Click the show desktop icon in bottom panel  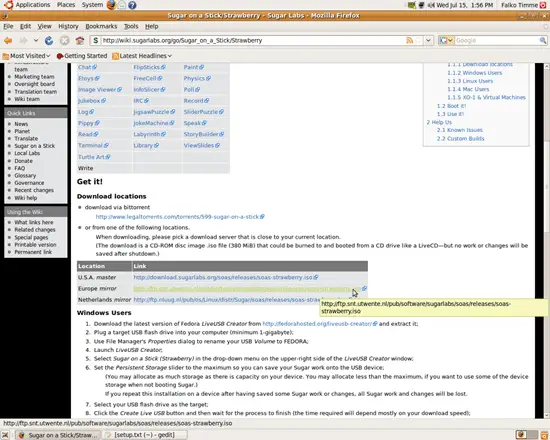5,435
